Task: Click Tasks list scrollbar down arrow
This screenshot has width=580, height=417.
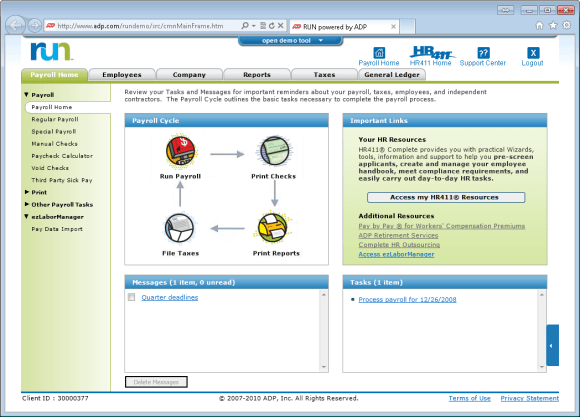Action: 542,367
